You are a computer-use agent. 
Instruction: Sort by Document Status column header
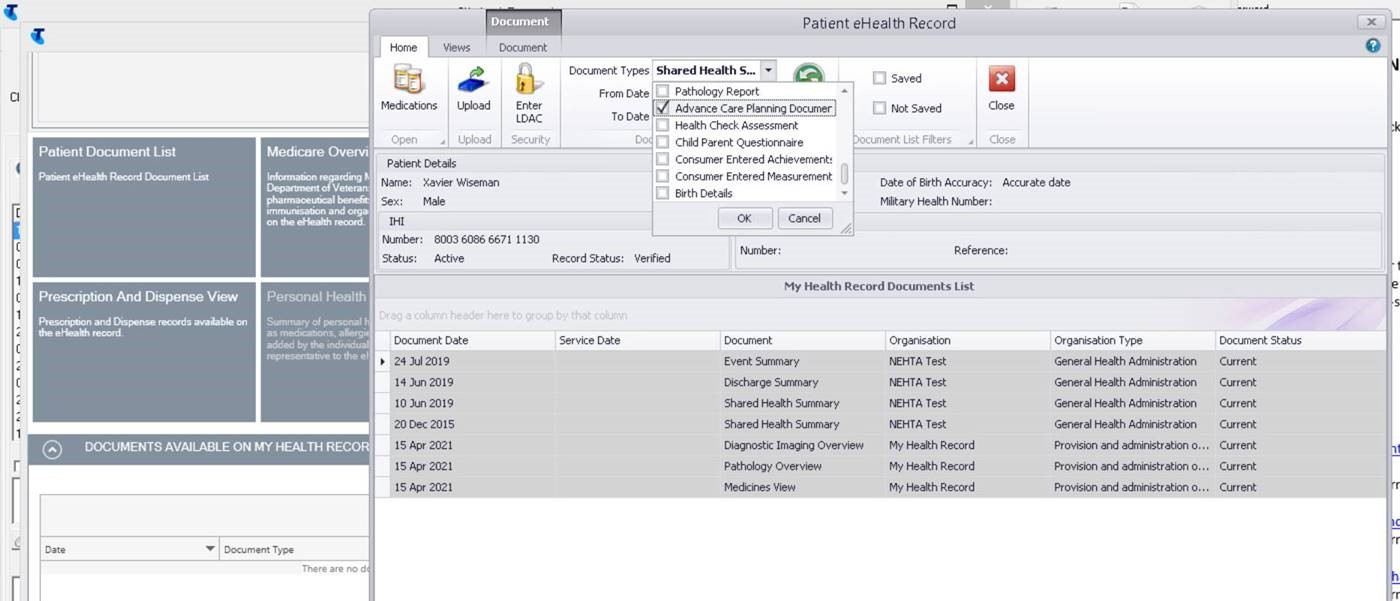tap(1300, 340)
